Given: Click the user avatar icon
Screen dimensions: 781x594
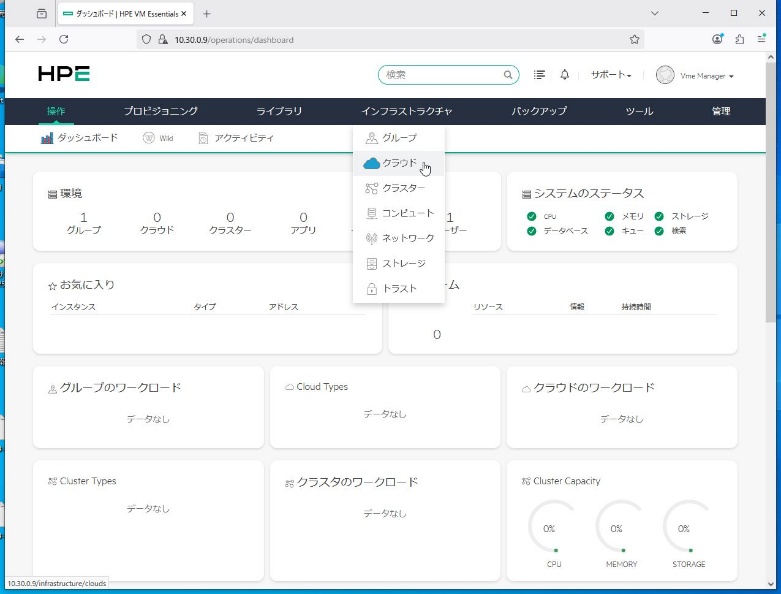Looking at the screenshot, I should click(x=665, y=75).
